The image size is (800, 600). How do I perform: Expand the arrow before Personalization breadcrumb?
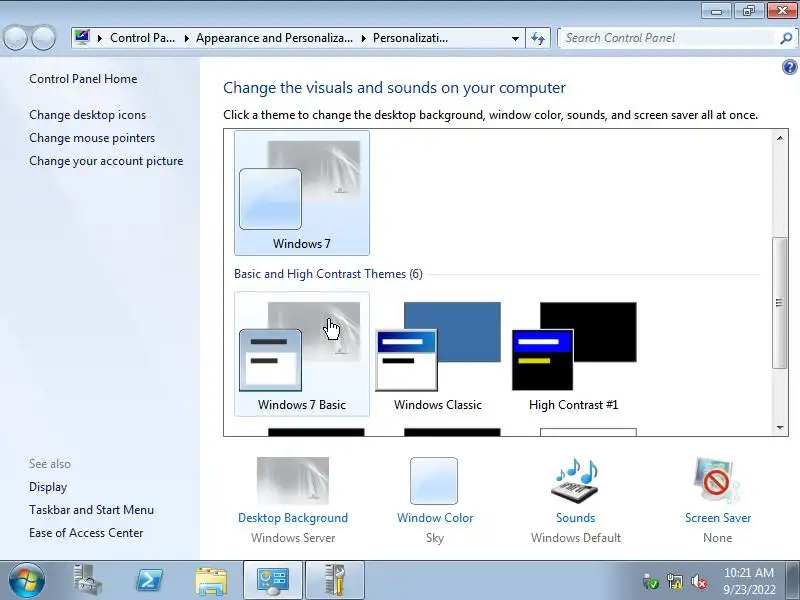coord(364,38)
